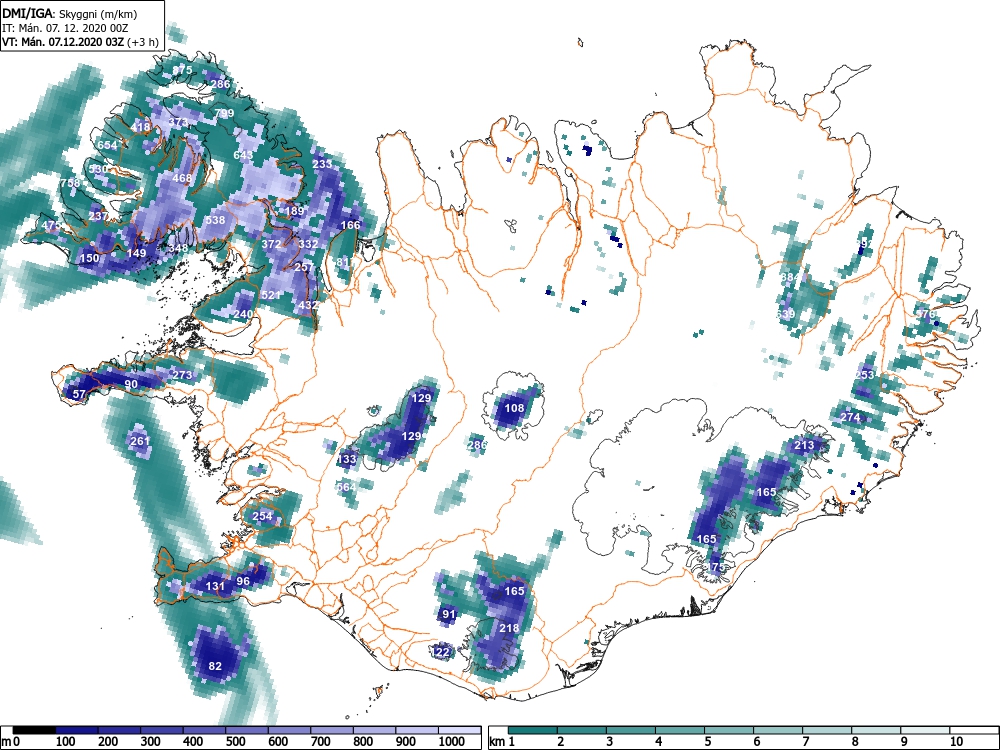
Task: Click the visibility value '468'
Action: point(182,178)
